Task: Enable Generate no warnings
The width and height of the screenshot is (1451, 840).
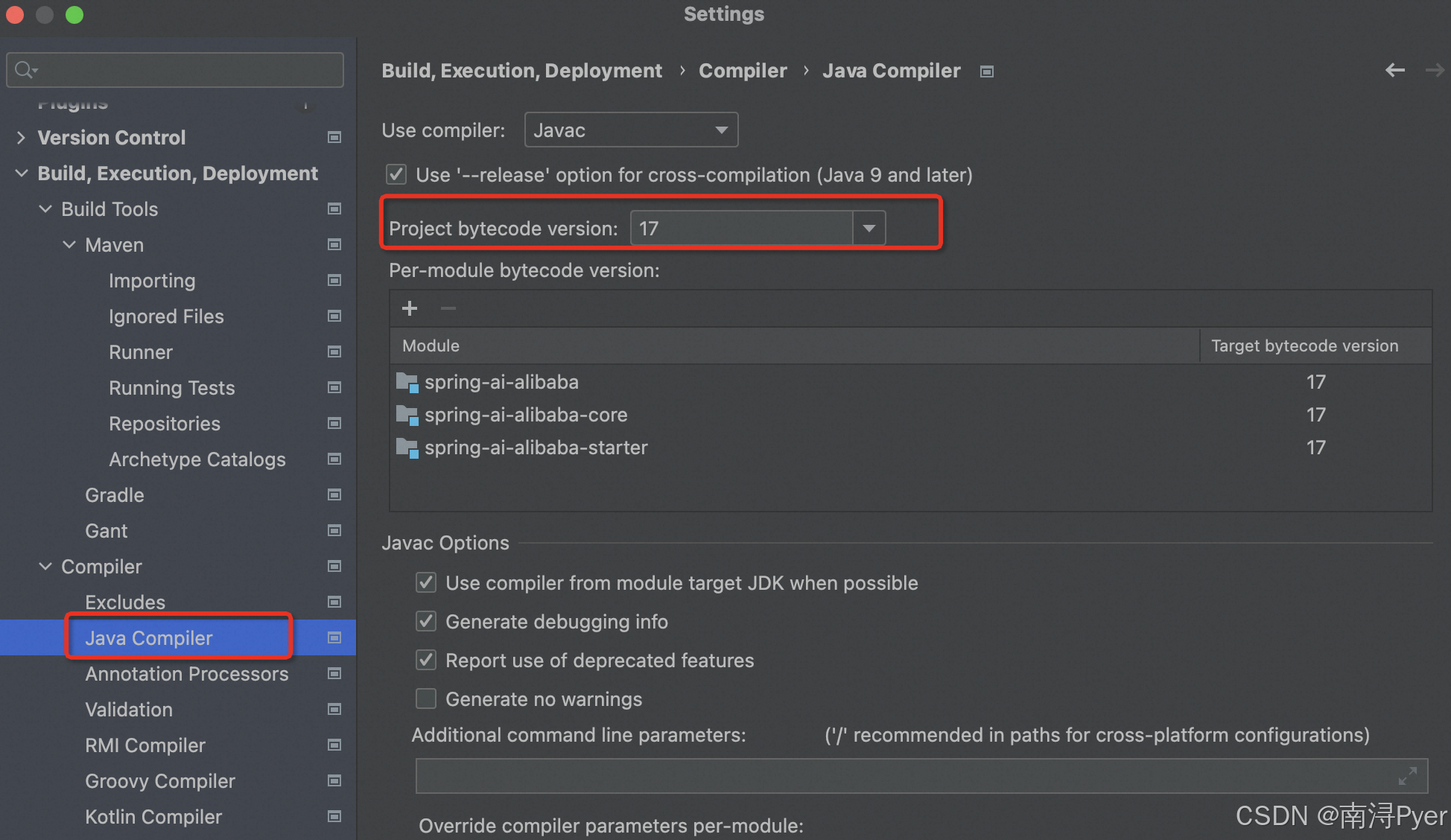Action: point(426,699)
